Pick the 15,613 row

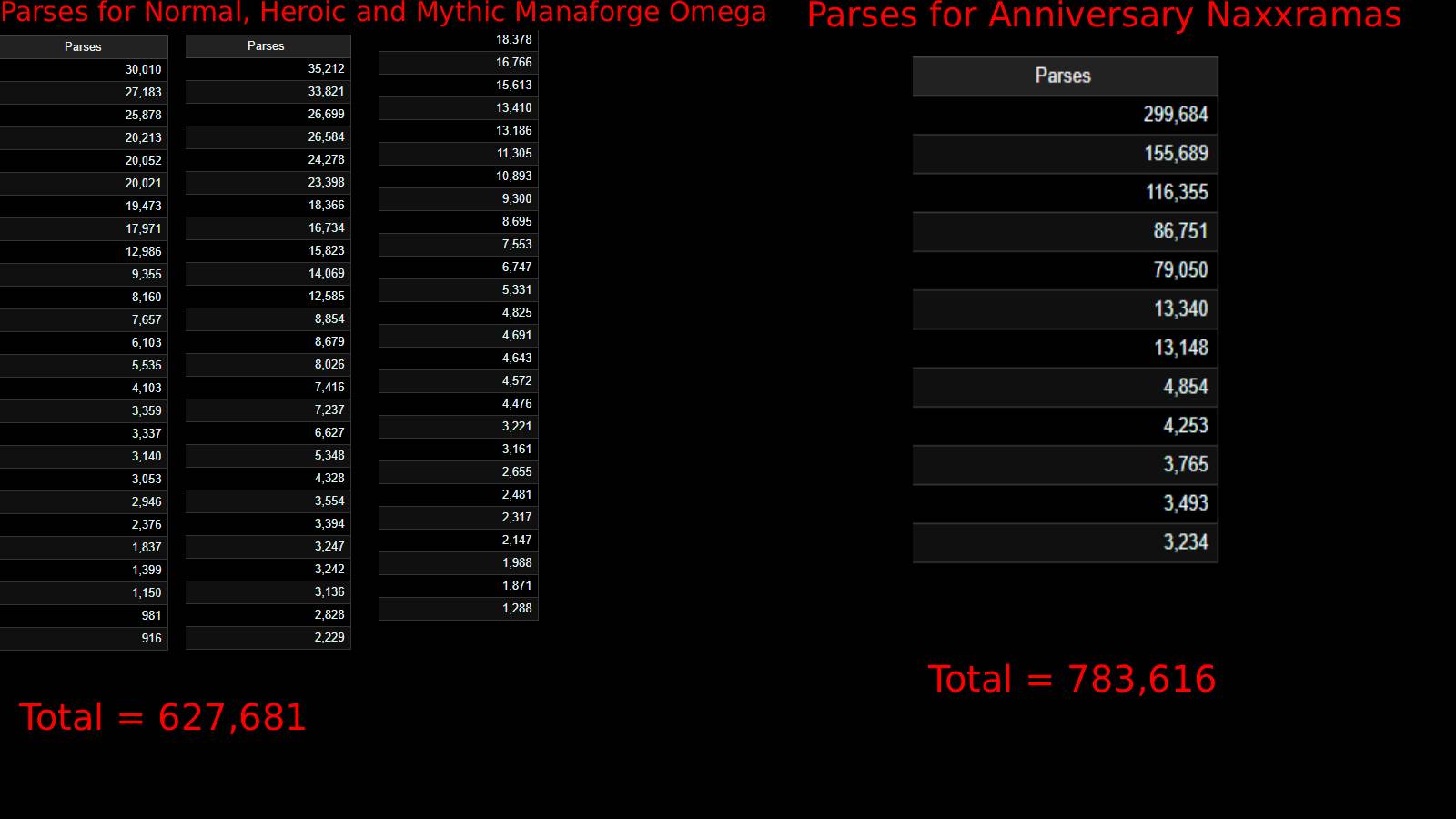coord(459,85)
